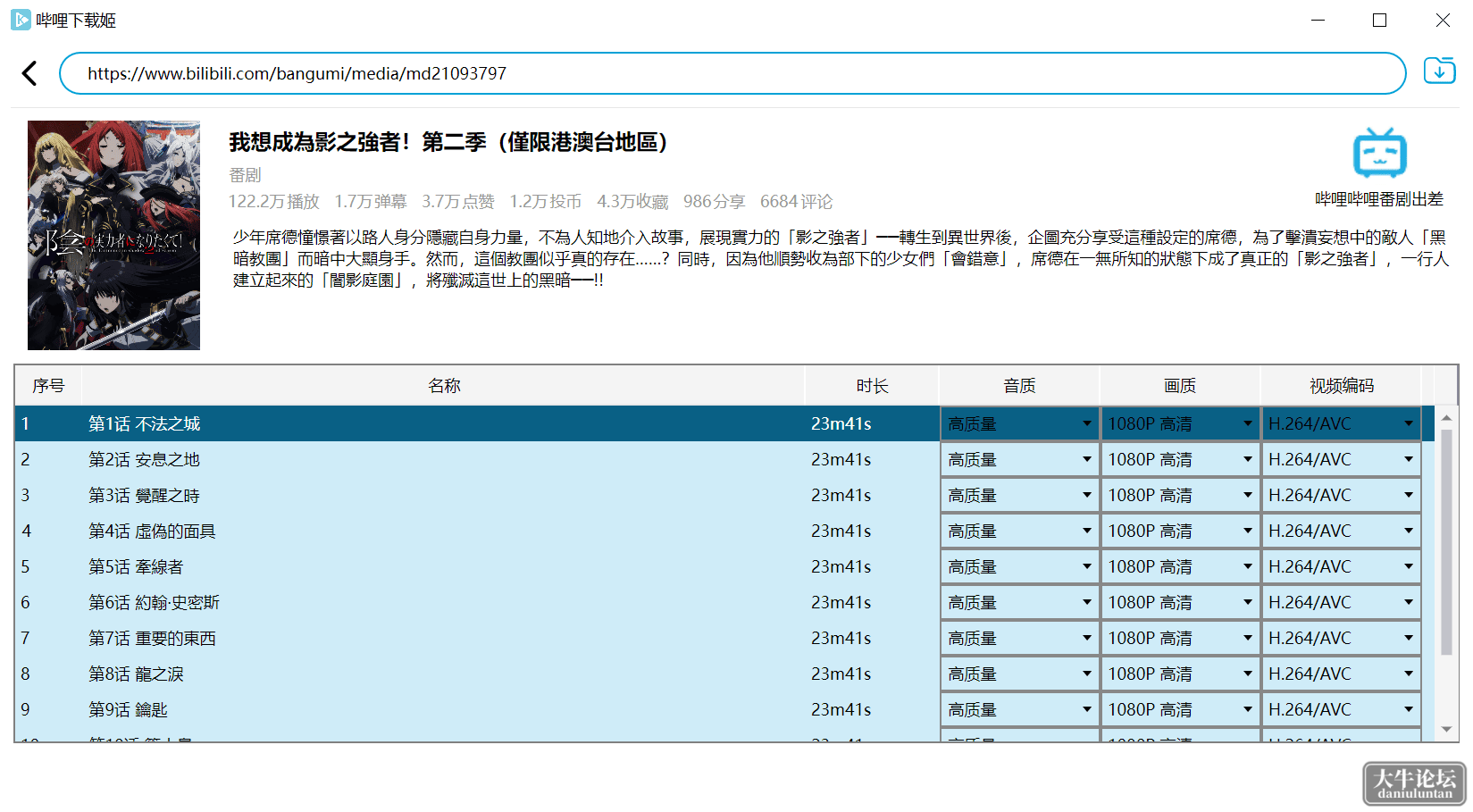The width and height of the screenshot is (1473, 812).
Task: Click the series title 我想成為影之強者 第二季
Action: click(448, 142)
